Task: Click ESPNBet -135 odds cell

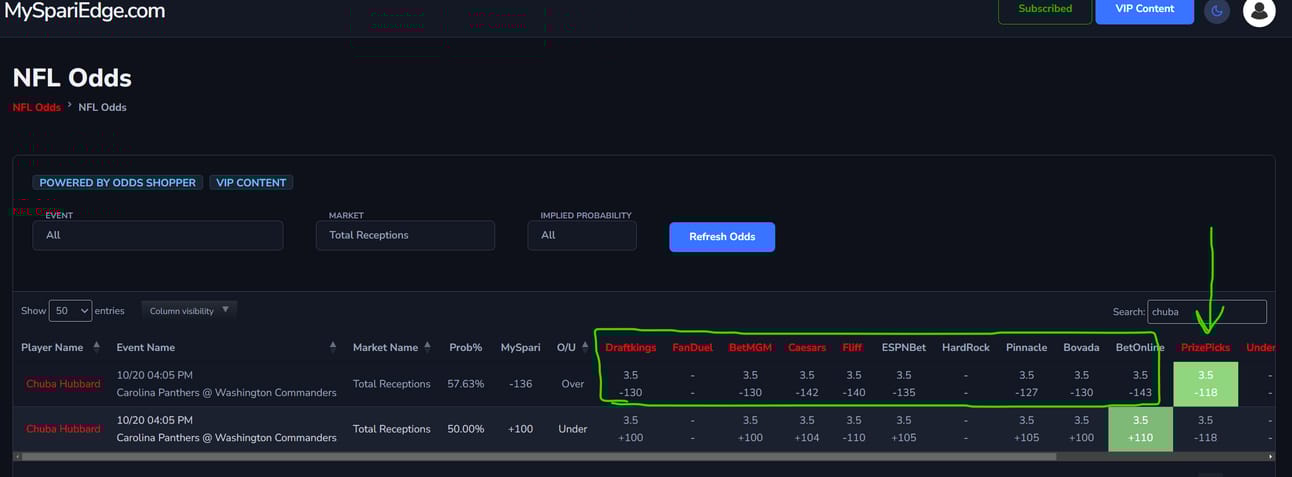Action: point(903,393)
